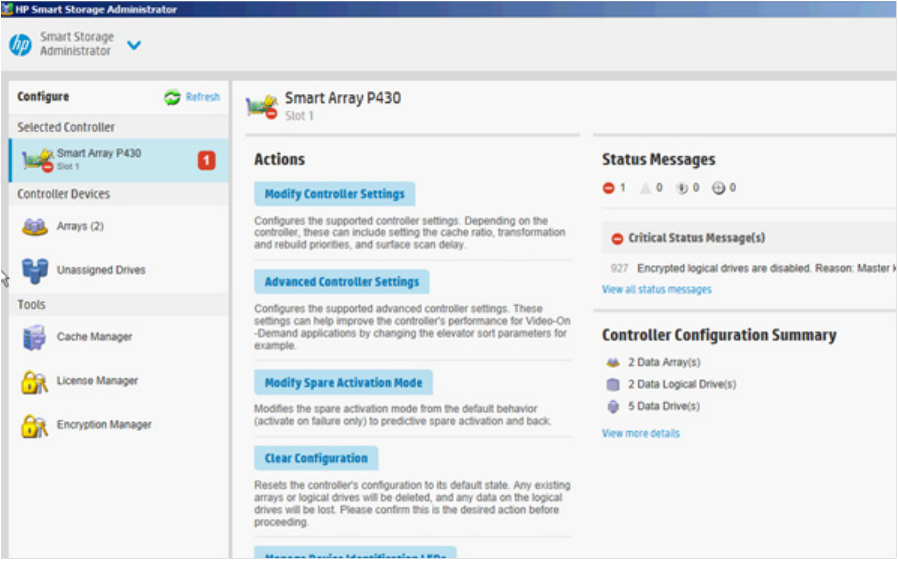Viewport: 898px width, 561px height.
Task: Click the warning triangle status count icon
Action: pos(645,188)
